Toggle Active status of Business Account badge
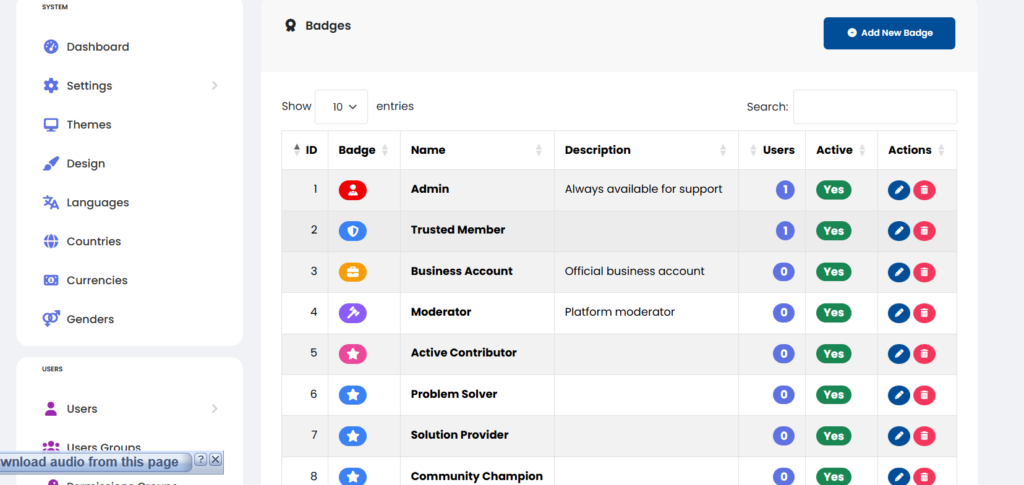This screenshot has width=1024, height=485. click(833, 272)
